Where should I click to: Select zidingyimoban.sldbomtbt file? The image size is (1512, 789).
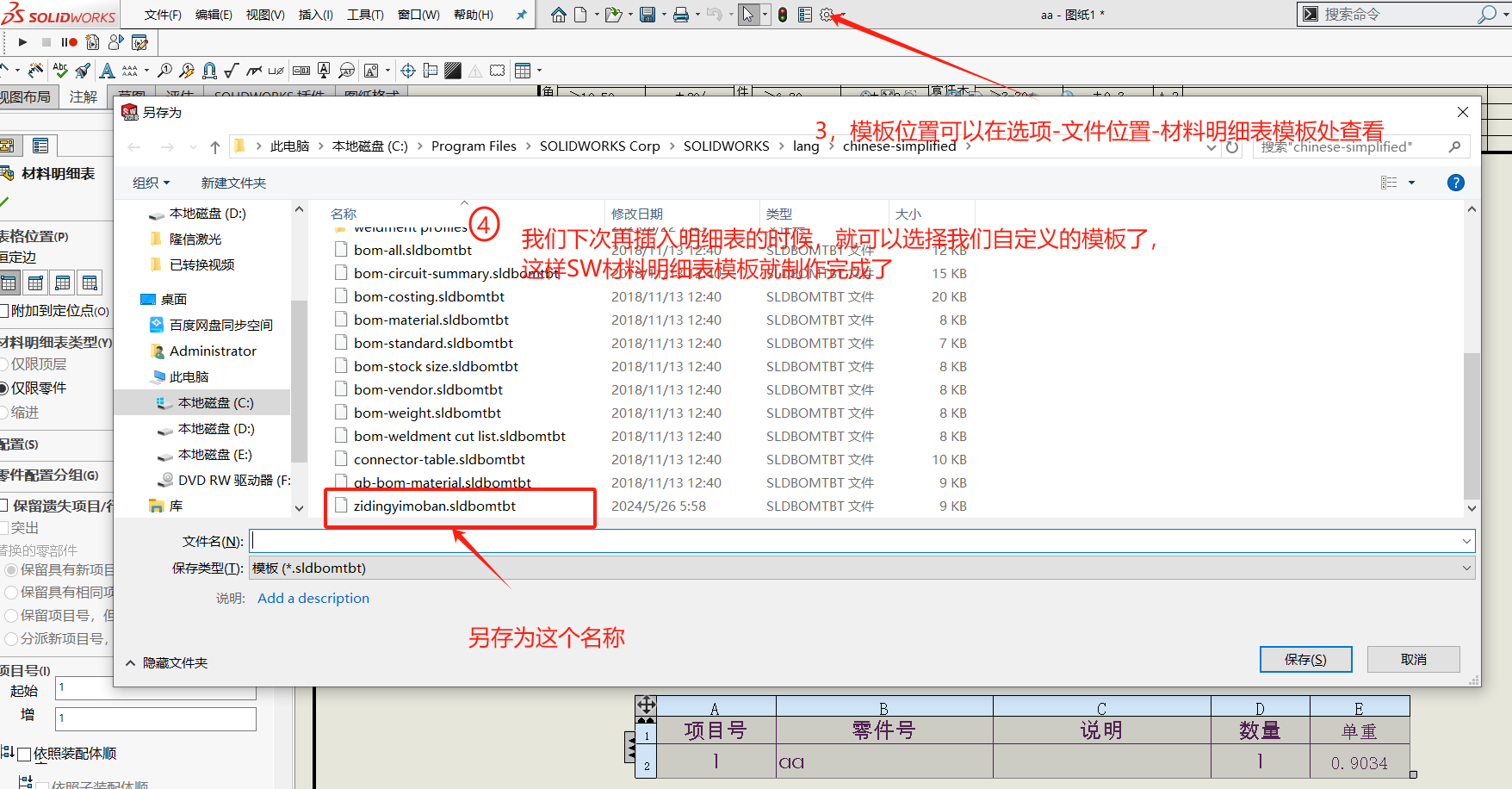[x=434, y=506]
